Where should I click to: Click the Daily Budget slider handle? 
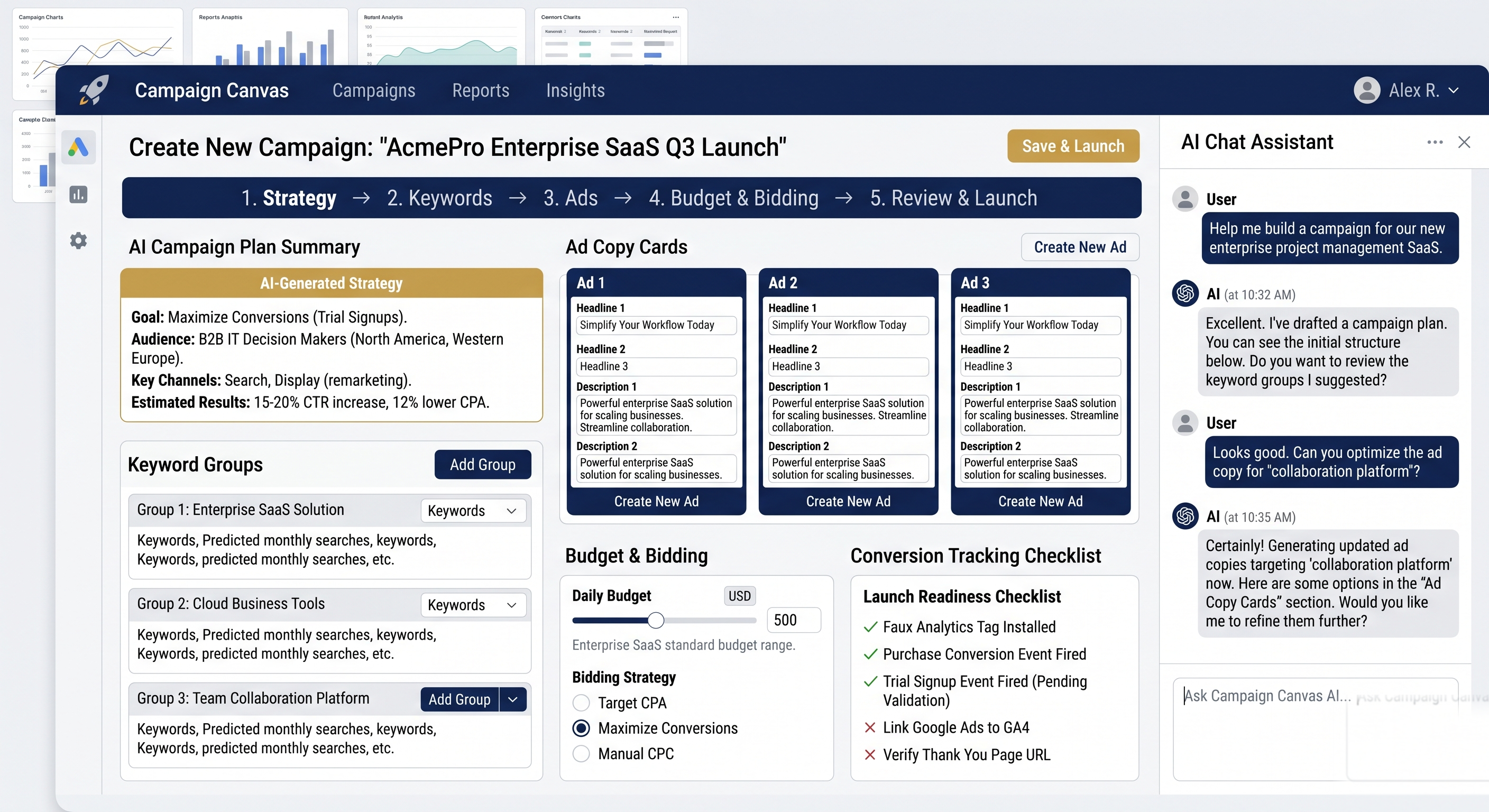click(656, 620)
